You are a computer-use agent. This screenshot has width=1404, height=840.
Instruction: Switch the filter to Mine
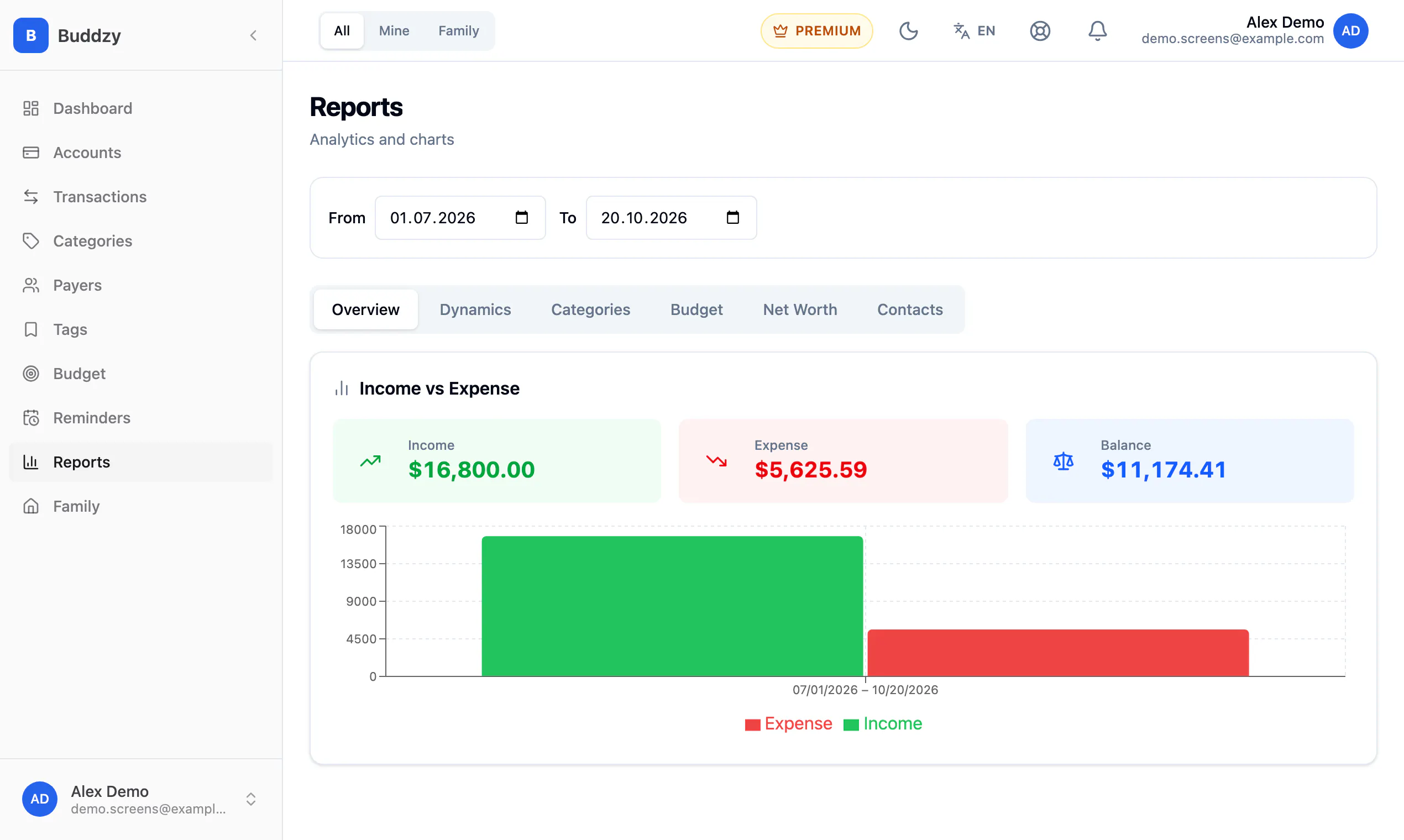pyautogui.click(x=394, y=30)
